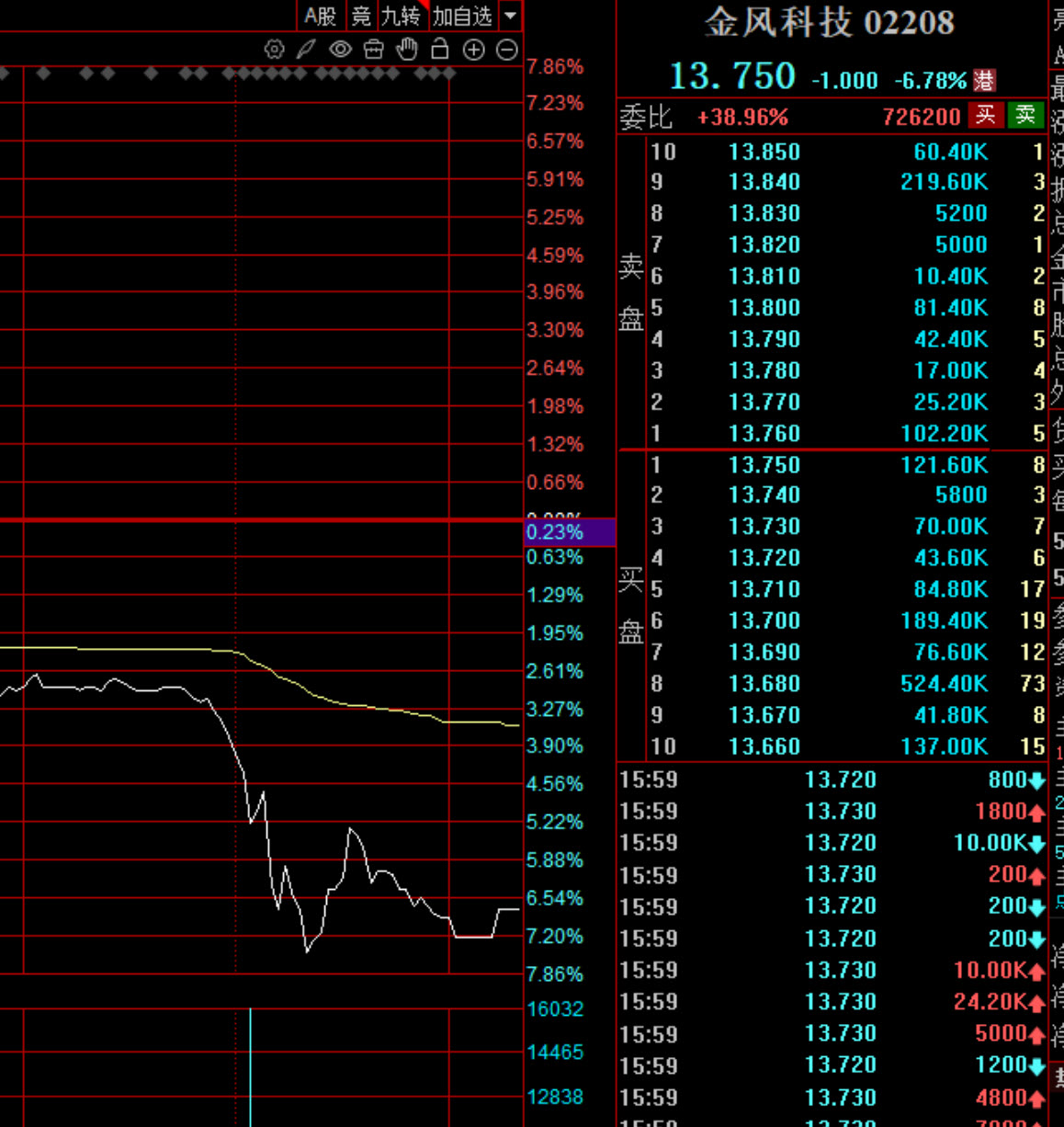Select ask price 13.840
The height and width of the screenshot is (1127, 1064).
pyautogui.click(x=764, y=182)
